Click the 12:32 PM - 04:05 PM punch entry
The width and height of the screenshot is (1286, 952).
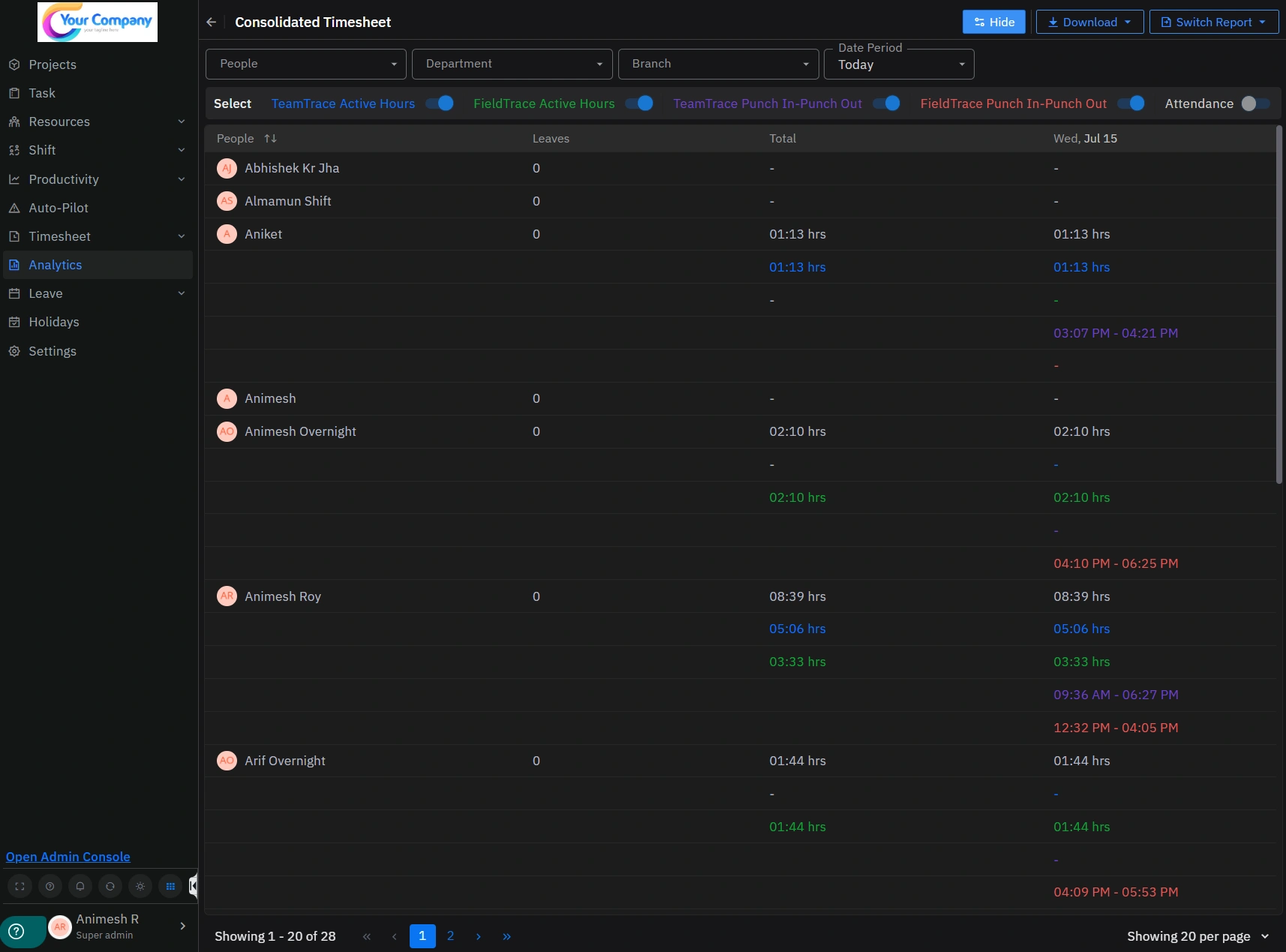pos(1116,728)
